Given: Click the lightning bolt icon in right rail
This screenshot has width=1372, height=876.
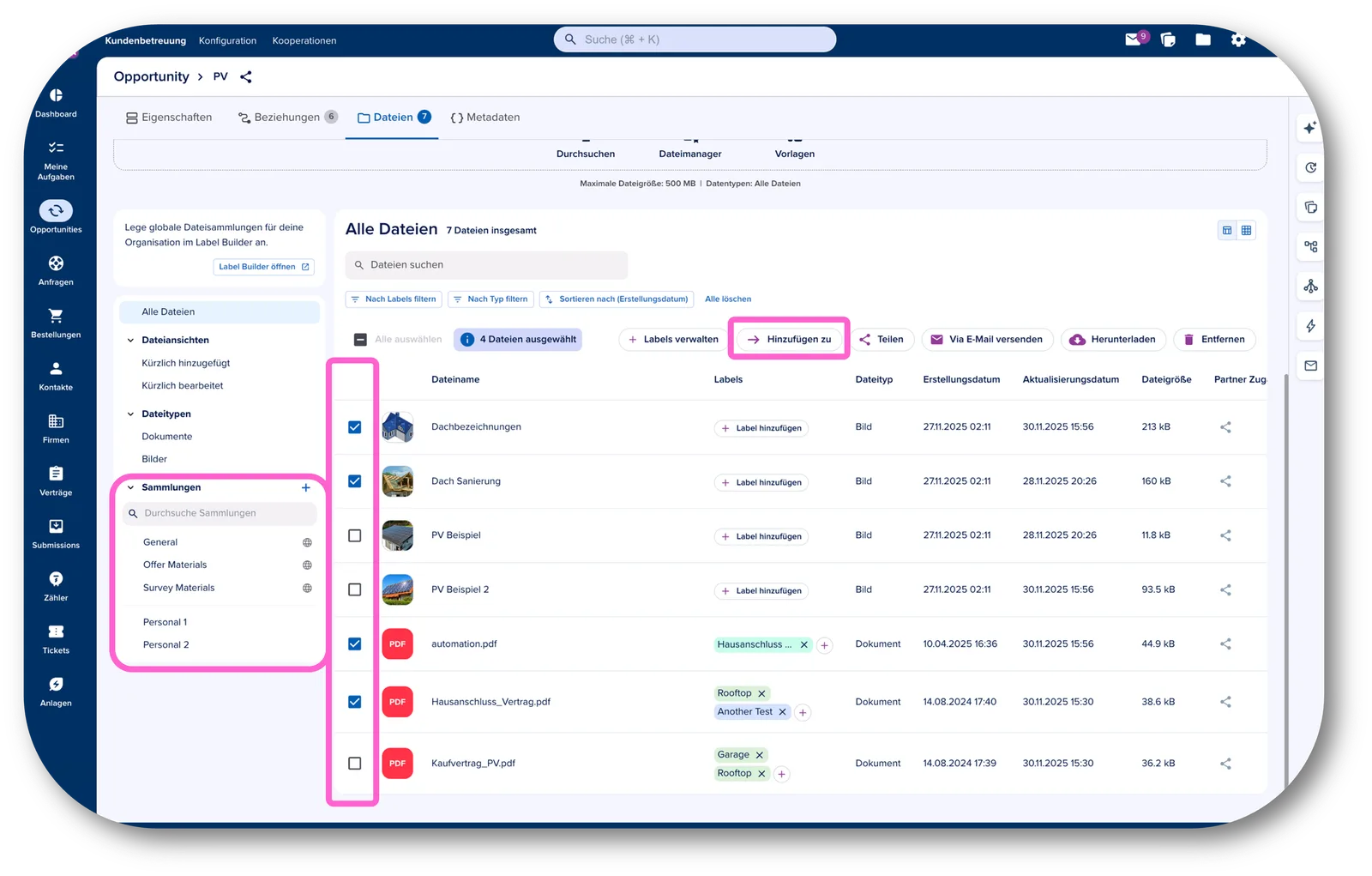Looking at the screenshot, I should pyautogui.click(x=1310, y=326).
